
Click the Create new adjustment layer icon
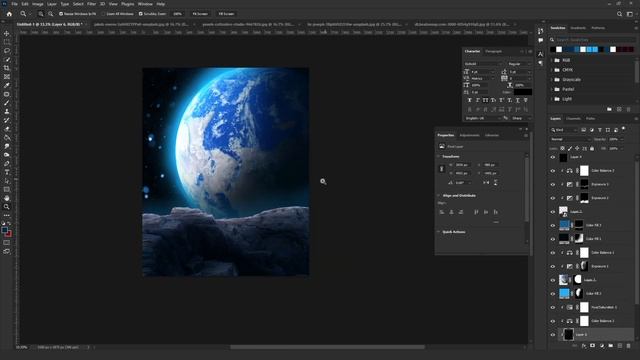(601, 346)
